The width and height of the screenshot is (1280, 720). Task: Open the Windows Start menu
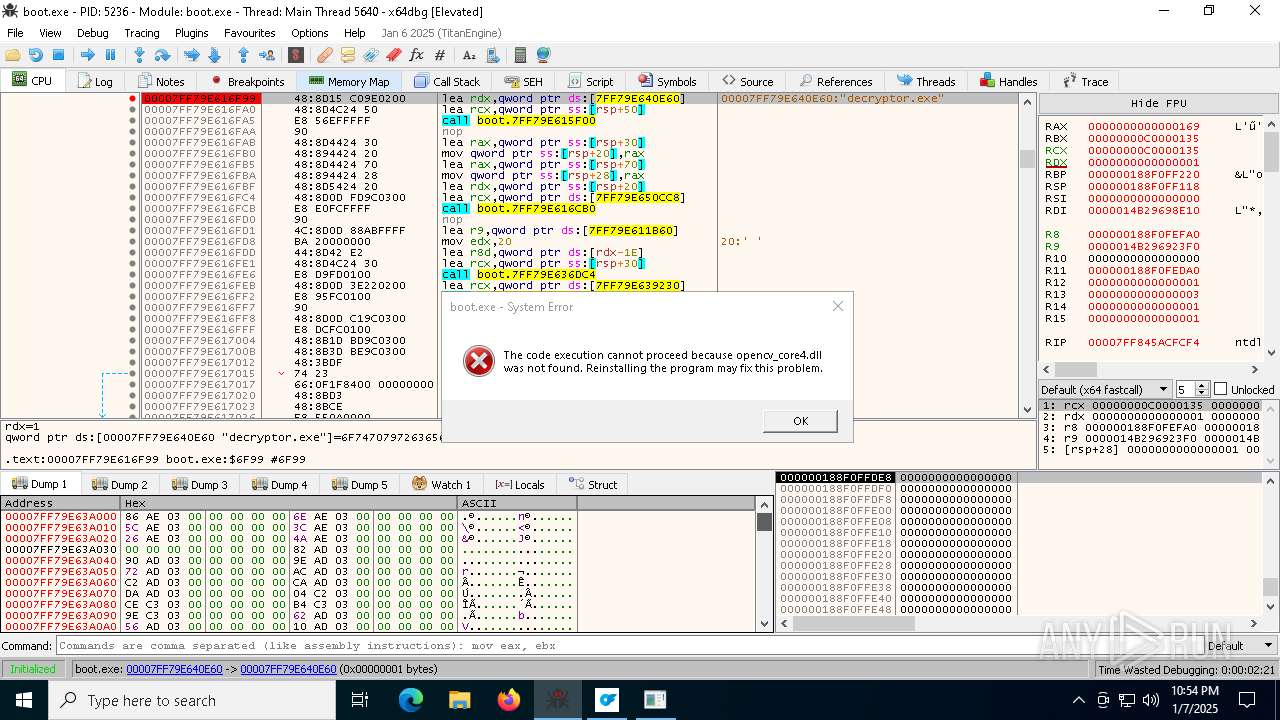[23, 700]
